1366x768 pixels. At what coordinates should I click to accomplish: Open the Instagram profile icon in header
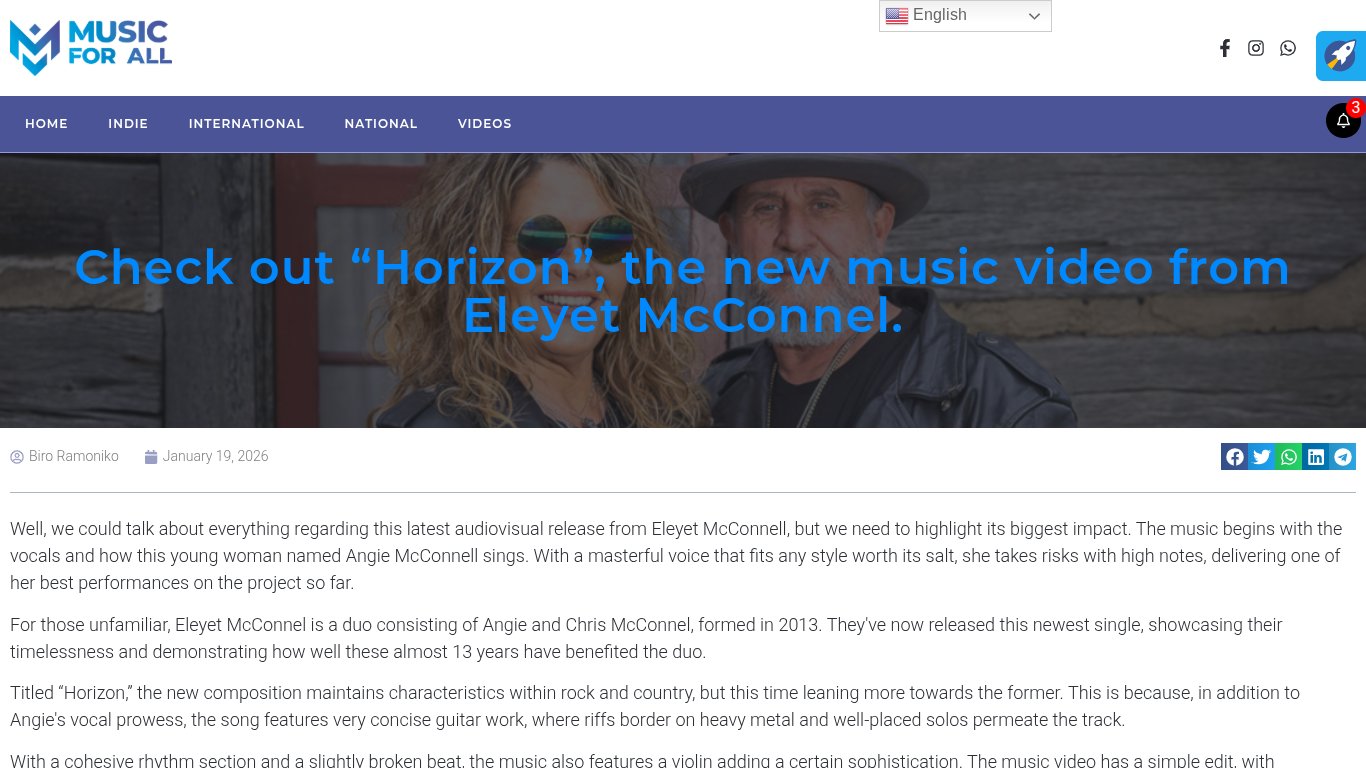tap(1256, 48)
